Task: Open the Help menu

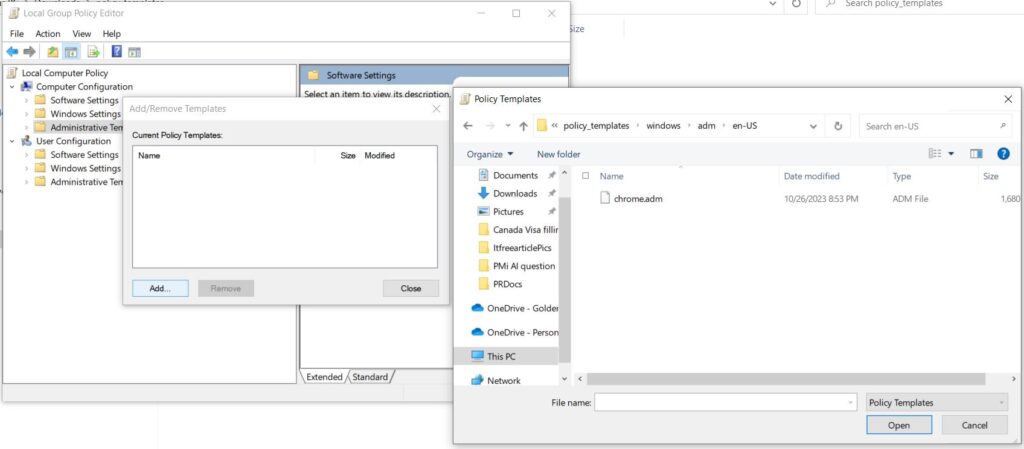Action: tap(112, 33)
